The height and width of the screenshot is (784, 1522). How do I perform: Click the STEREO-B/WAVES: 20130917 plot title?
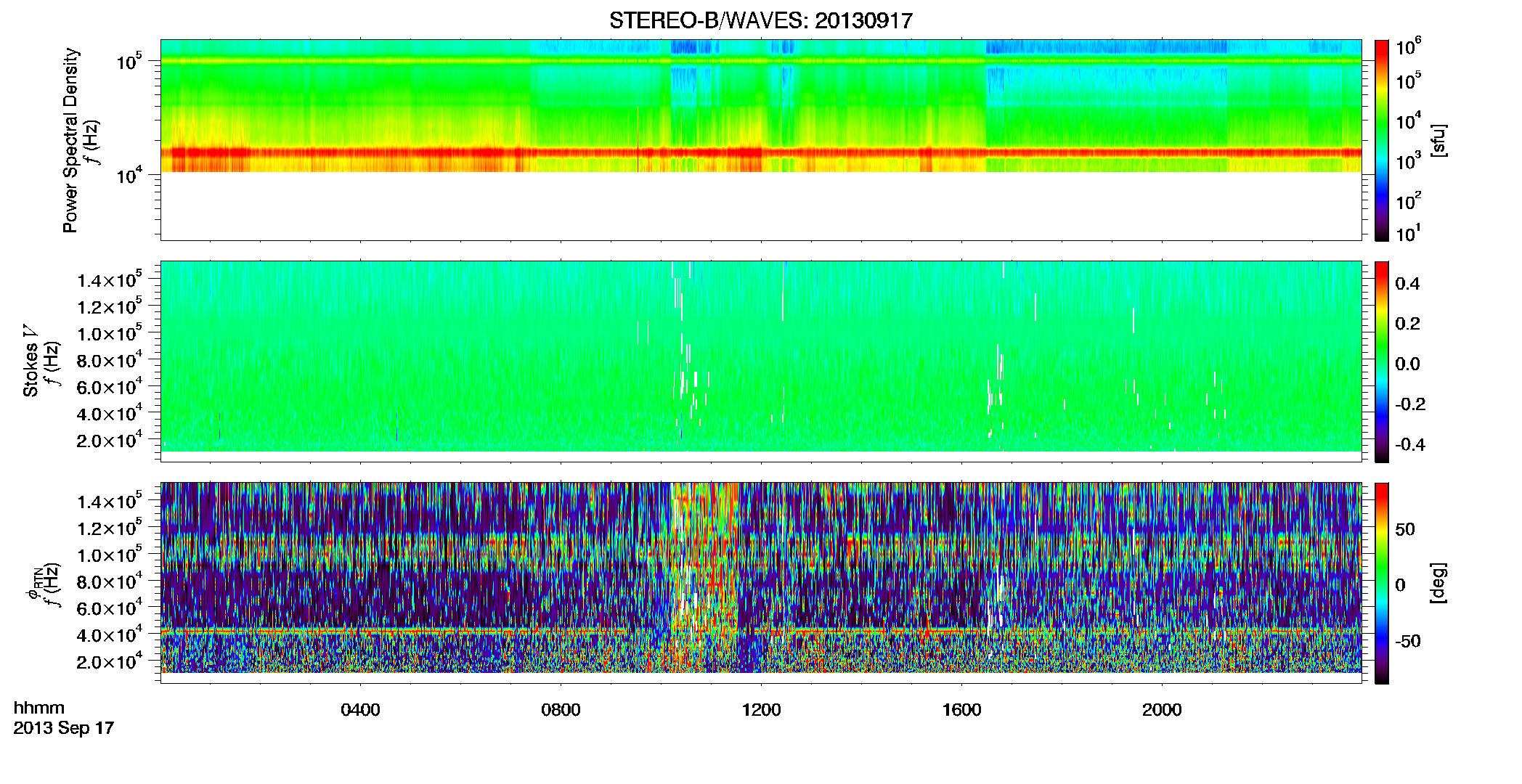[760, 21]
